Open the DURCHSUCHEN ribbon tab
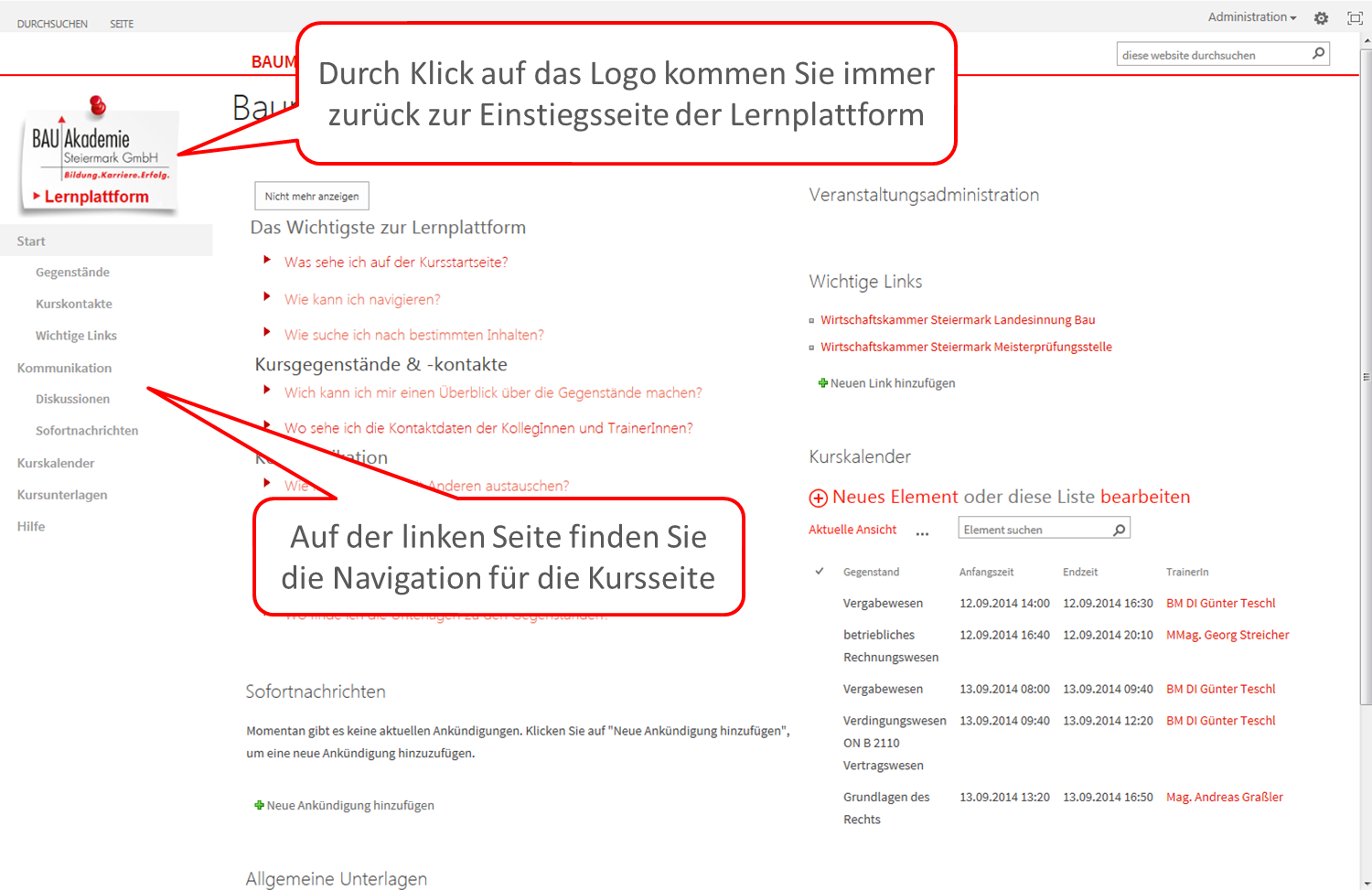1372x890 pixels. (52, 25)
